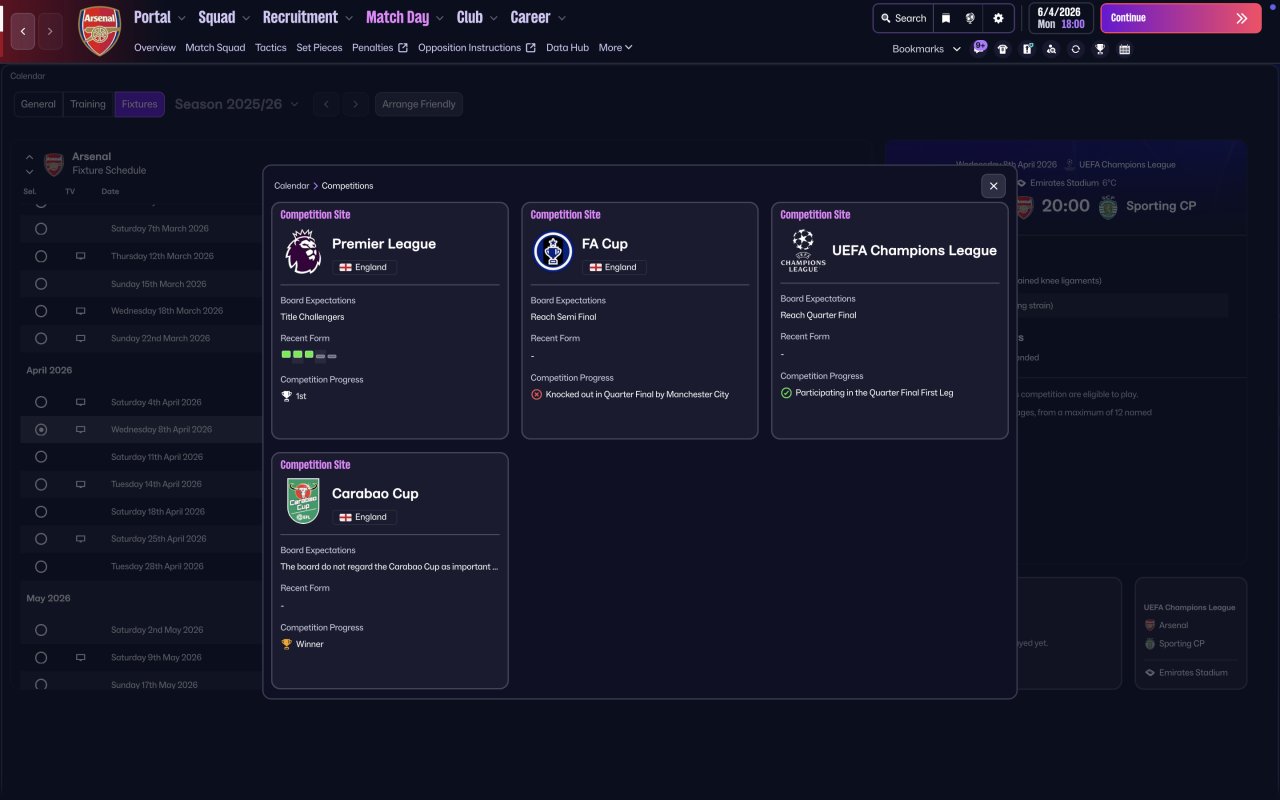Click the TV icon for Saturday 4th April 2026
This screenshot has width=1280, height=800.
tap(81, 402)
